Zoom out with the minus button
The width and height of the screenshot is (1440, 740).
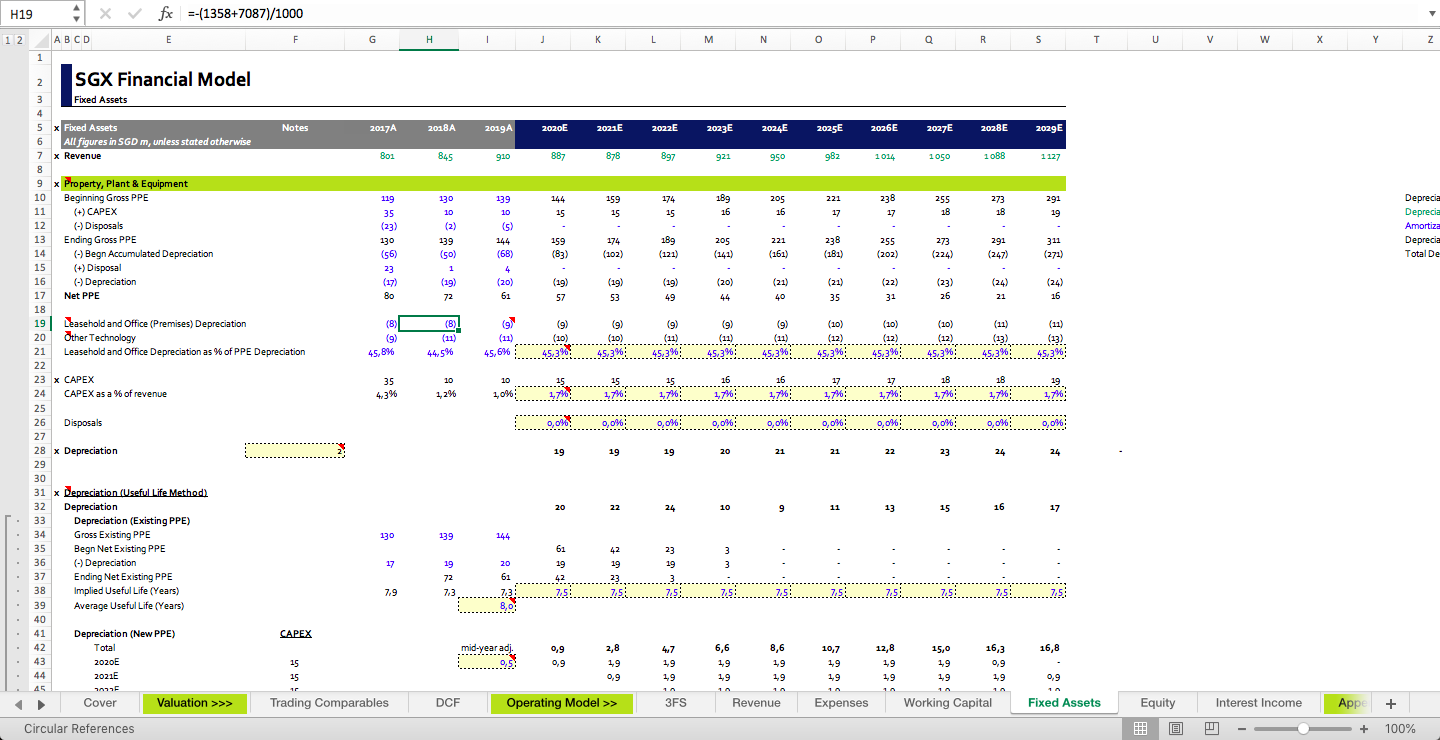[x=1243, y=729]
